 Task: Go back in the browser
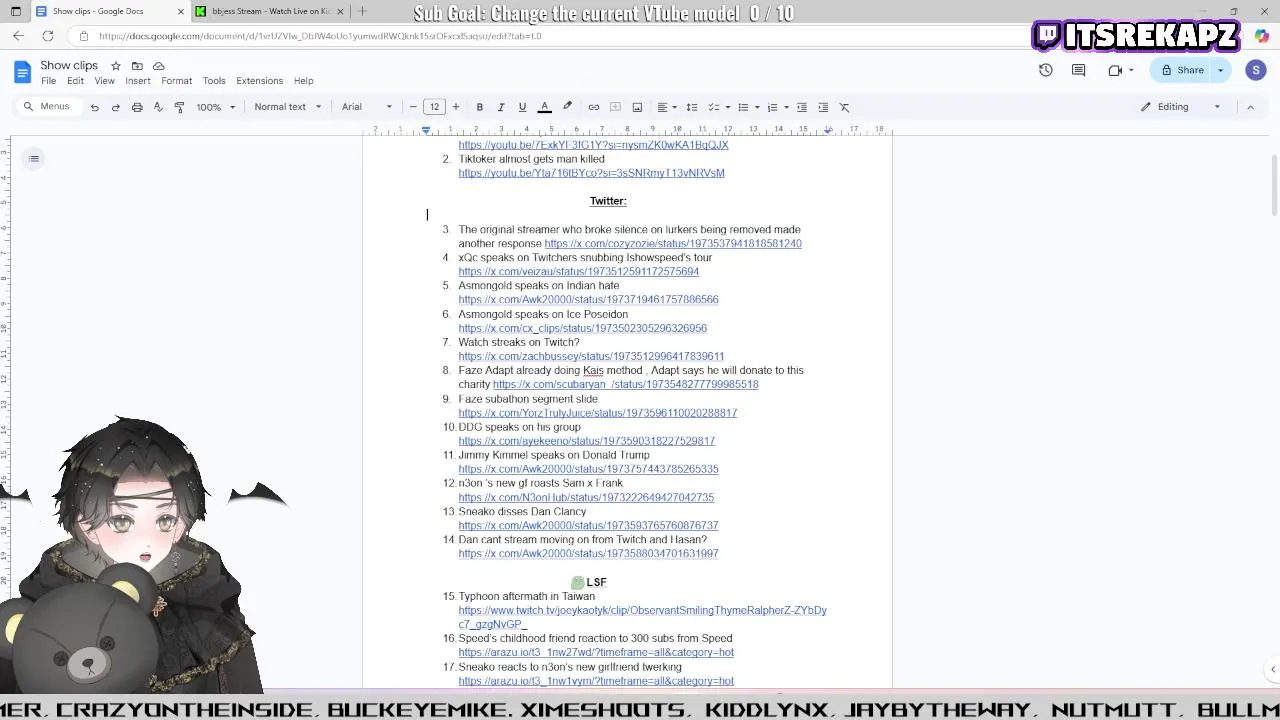click(x=18, y=36)
